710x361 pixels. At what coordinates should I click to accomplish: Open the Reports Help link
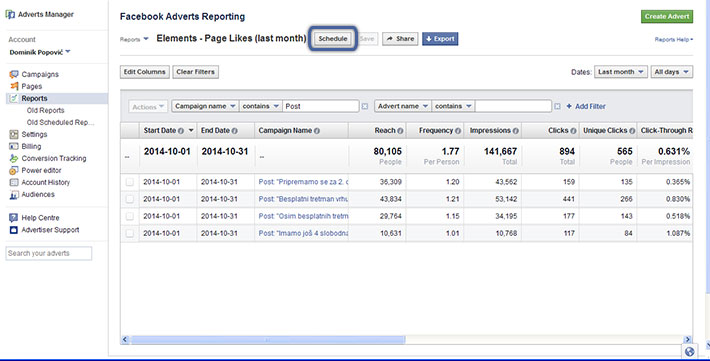(x=673, y=39)
